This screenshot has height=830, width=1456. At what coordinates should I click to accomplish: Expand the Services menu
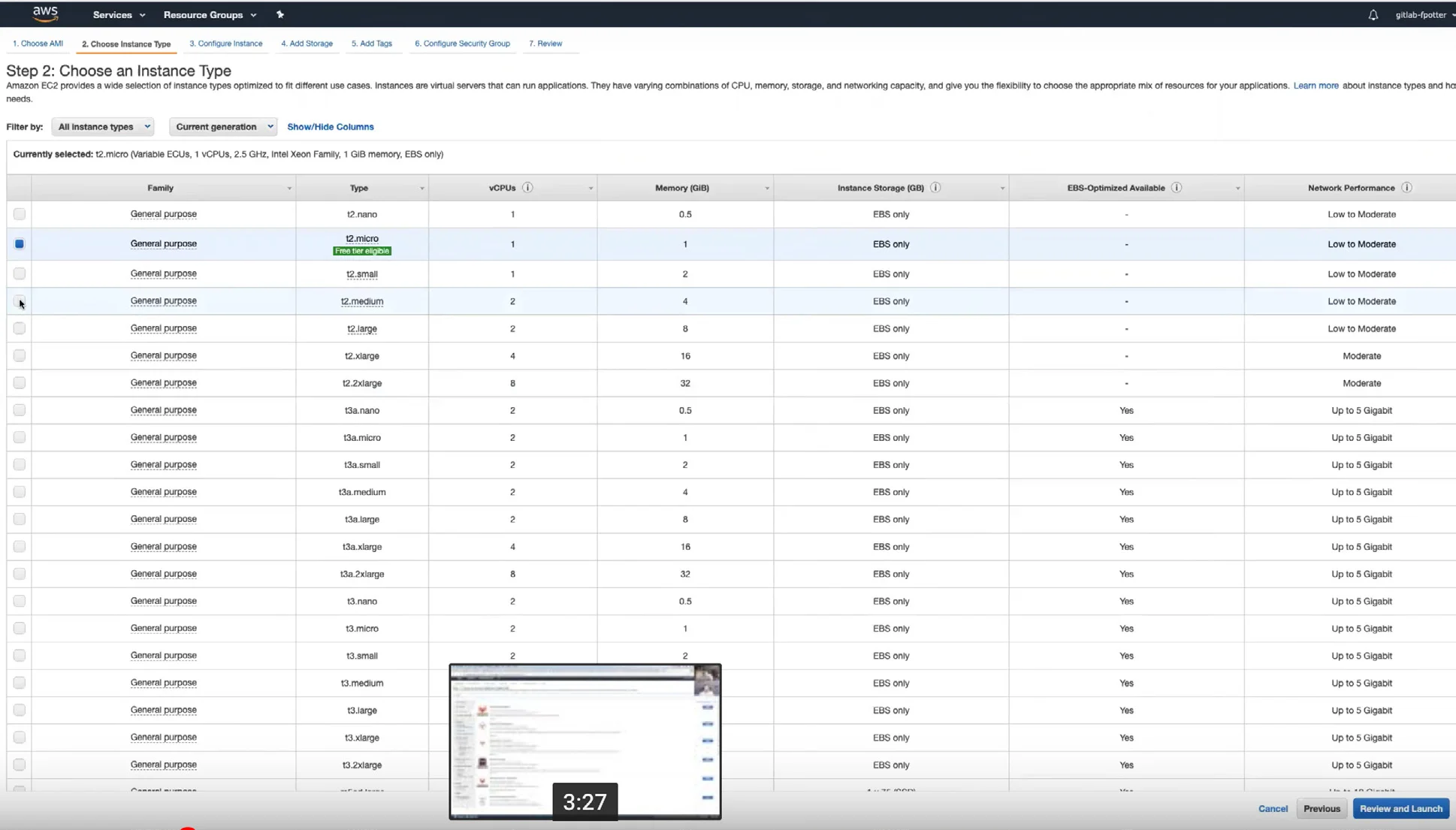pos(119,14)
